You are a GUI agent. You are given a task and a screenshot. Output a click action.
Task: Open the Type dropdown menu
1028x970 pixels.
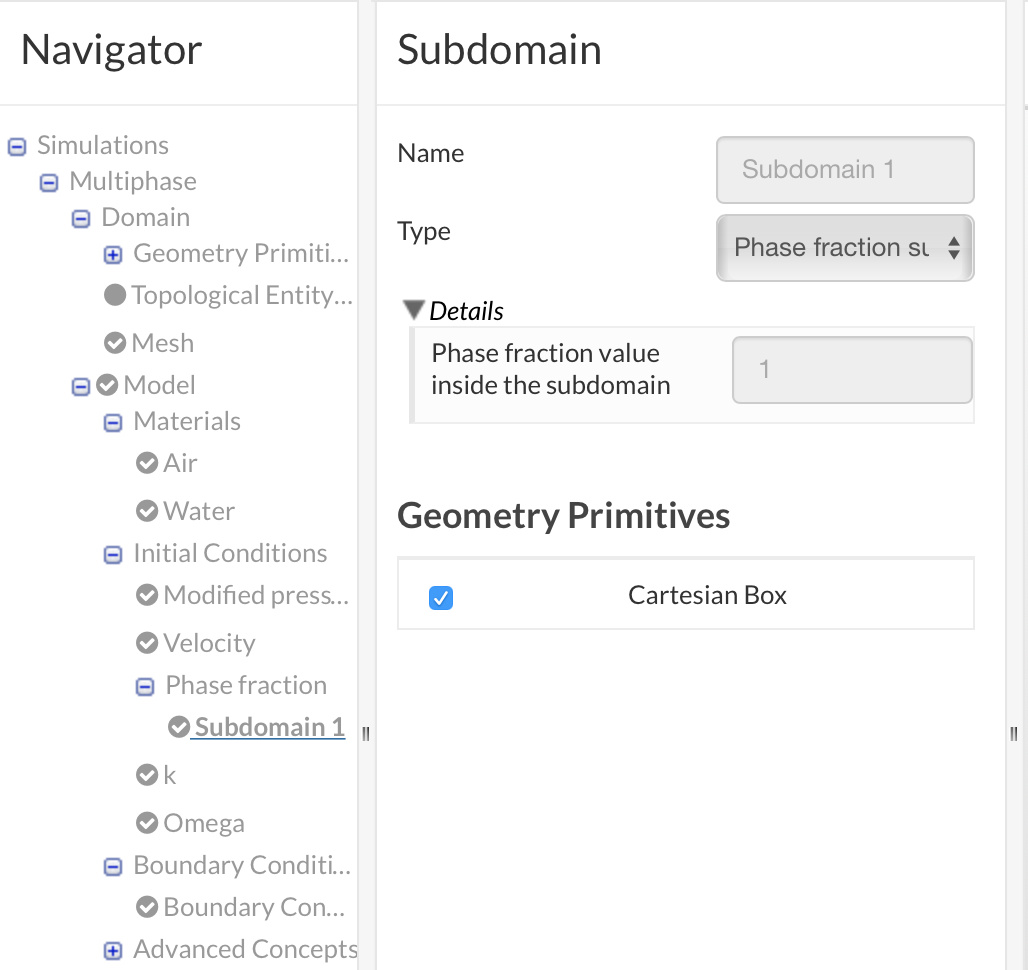pos(845,247)
